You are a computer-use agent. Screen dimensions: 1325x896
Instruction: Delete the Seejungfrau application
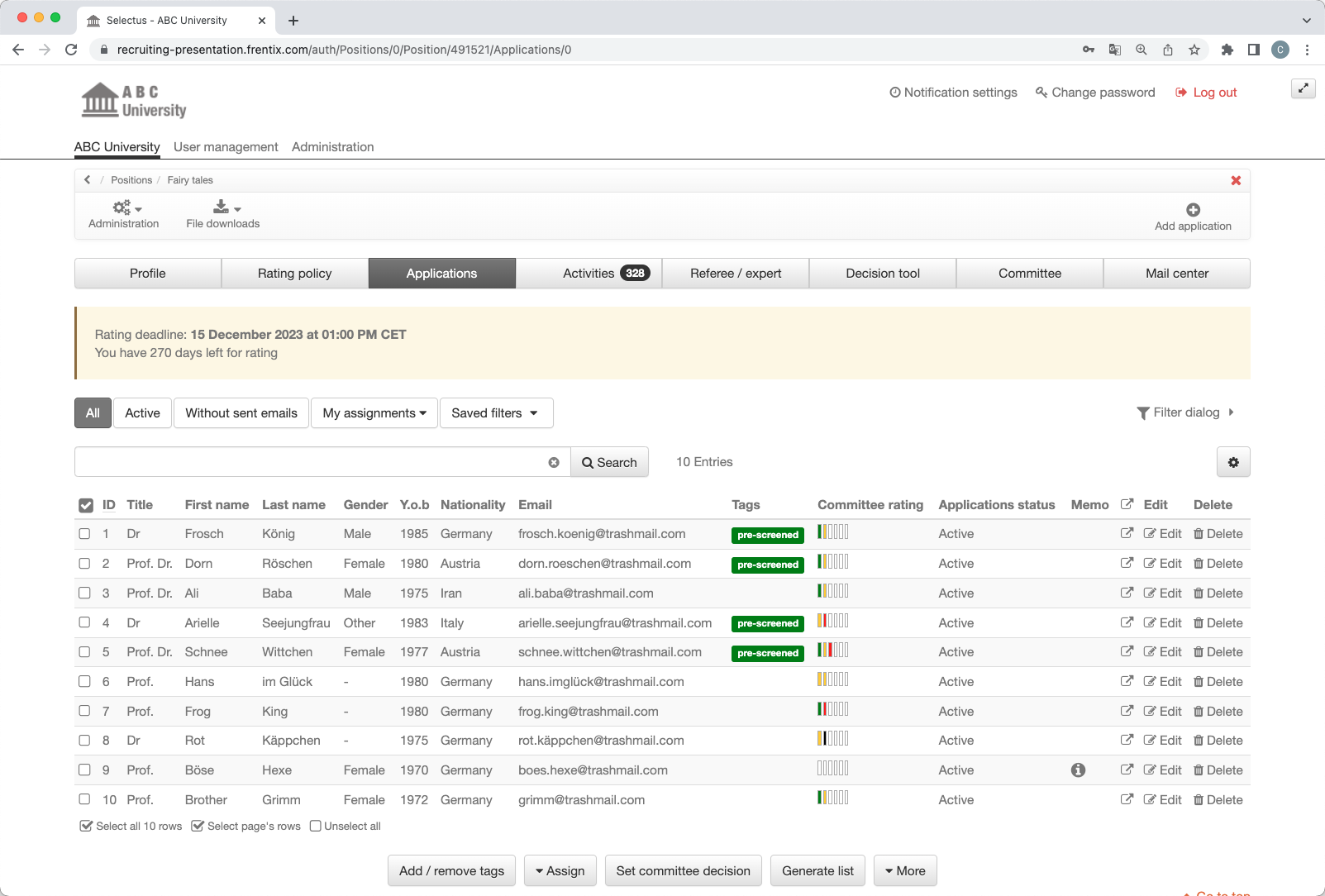[1218, 622]
